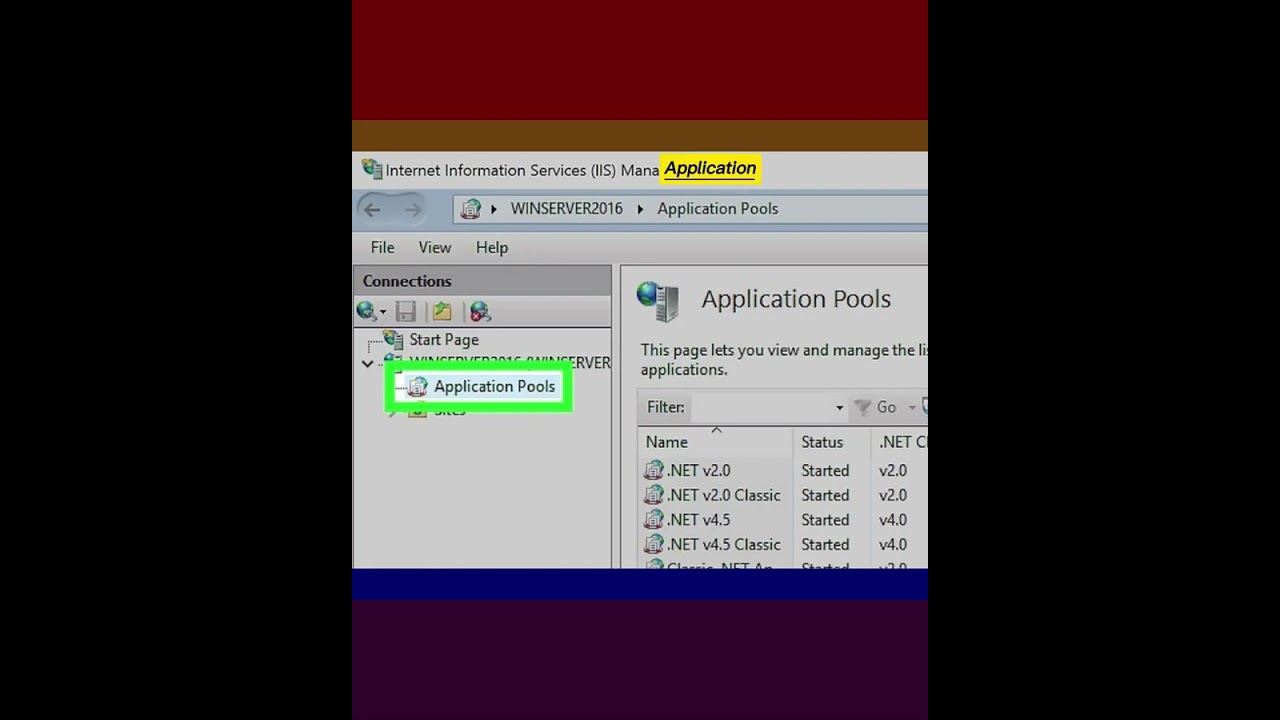Click WINSERVER2016 in the address breadcrumb
This screenshot has height=720, width=1280.
[566, 209]
